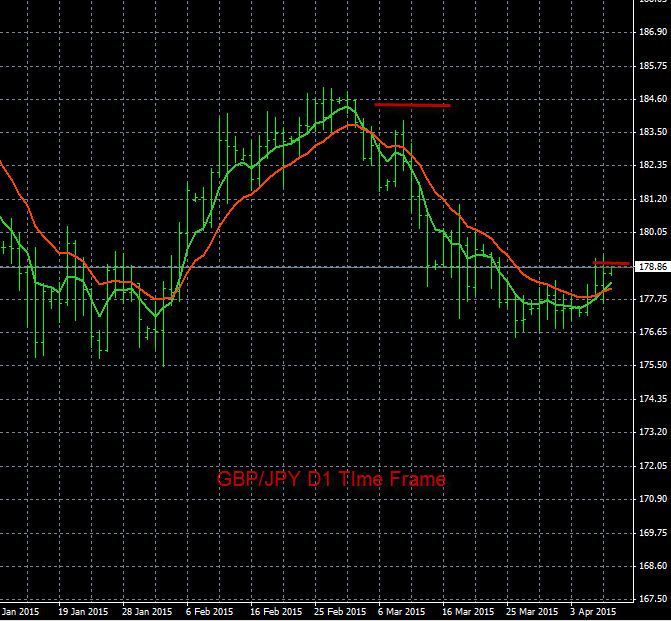The height and width of the screenshot is (621, 671).
Task: Click the 25 Mar 2015 date label
Action: (532, 612)
